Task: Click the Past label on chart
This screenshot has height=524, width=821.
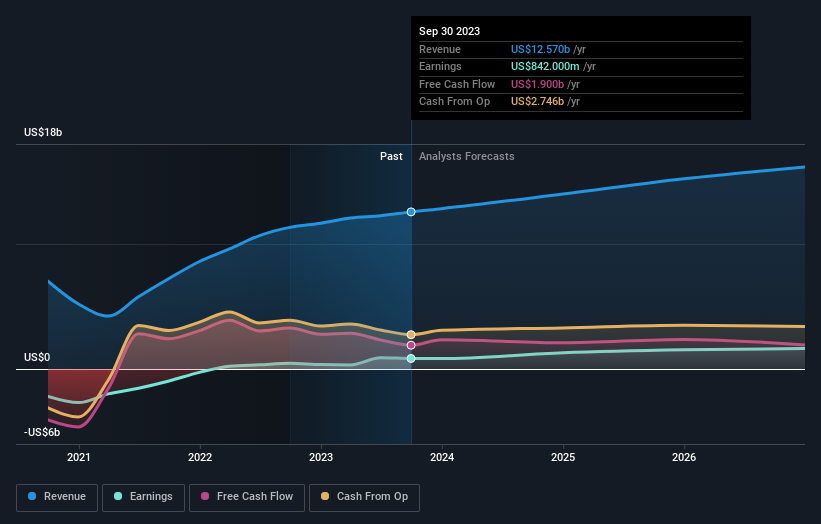Action: [x=391, y=157]
